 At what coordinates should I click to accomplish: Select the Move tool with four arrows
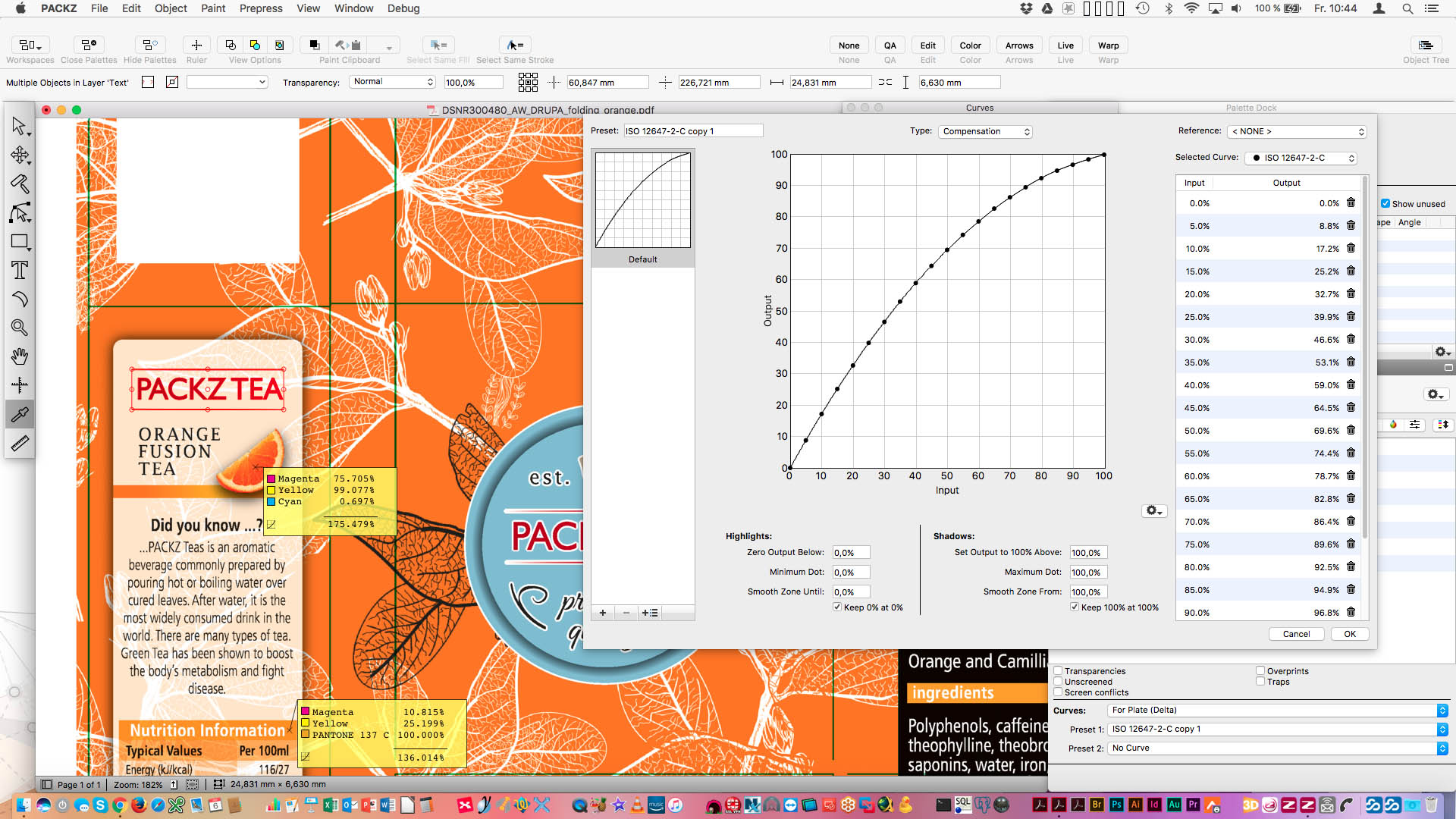(x=20, y=155)
